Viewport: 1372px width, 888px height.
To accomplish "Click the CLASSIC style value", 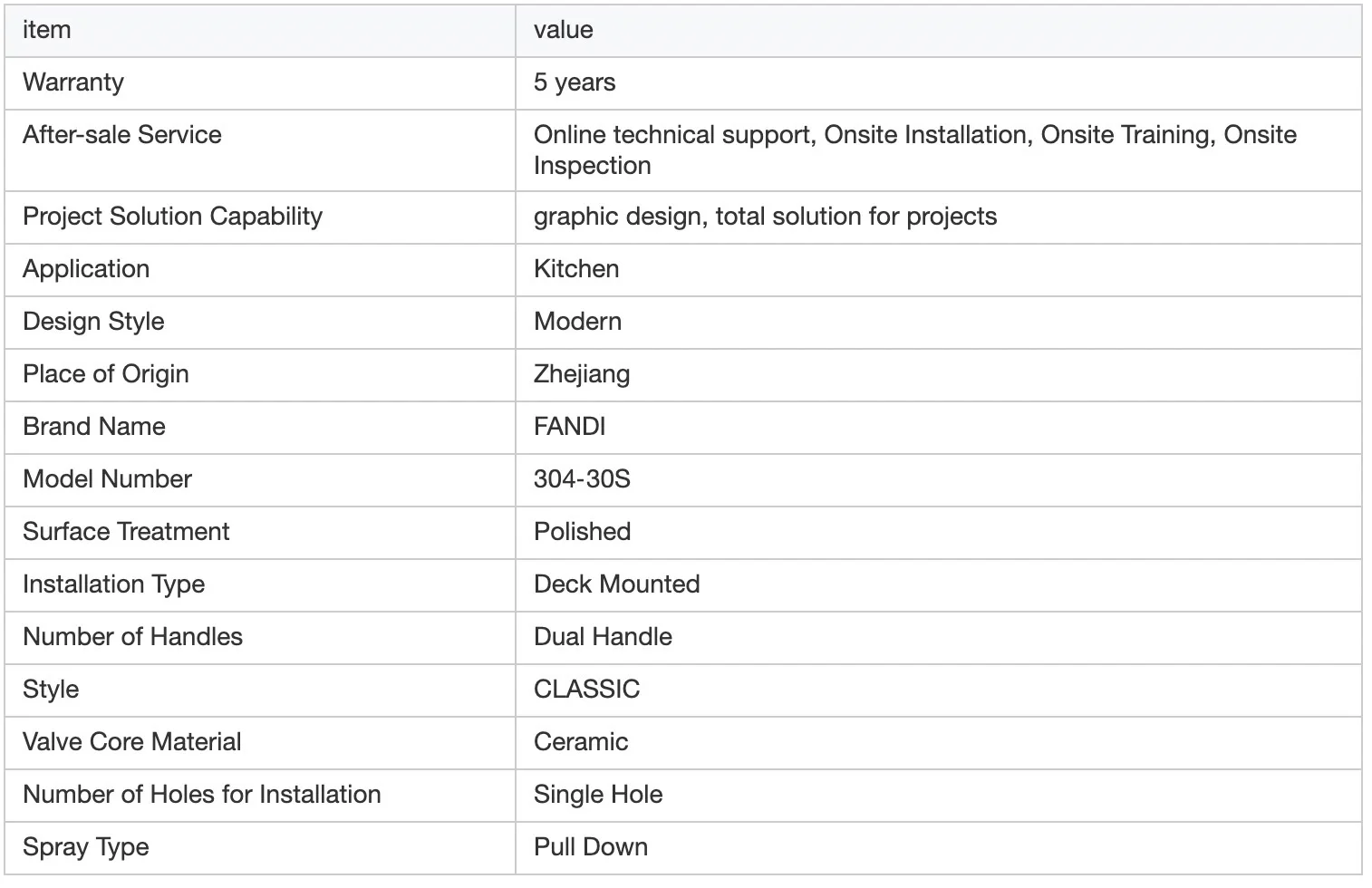I will coord(587,690).
